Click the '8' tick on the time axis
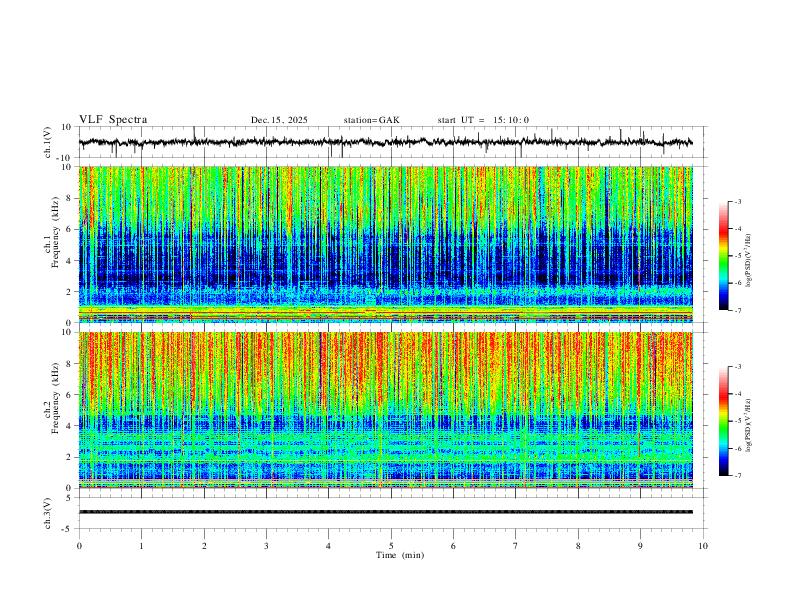 point(578,546)
